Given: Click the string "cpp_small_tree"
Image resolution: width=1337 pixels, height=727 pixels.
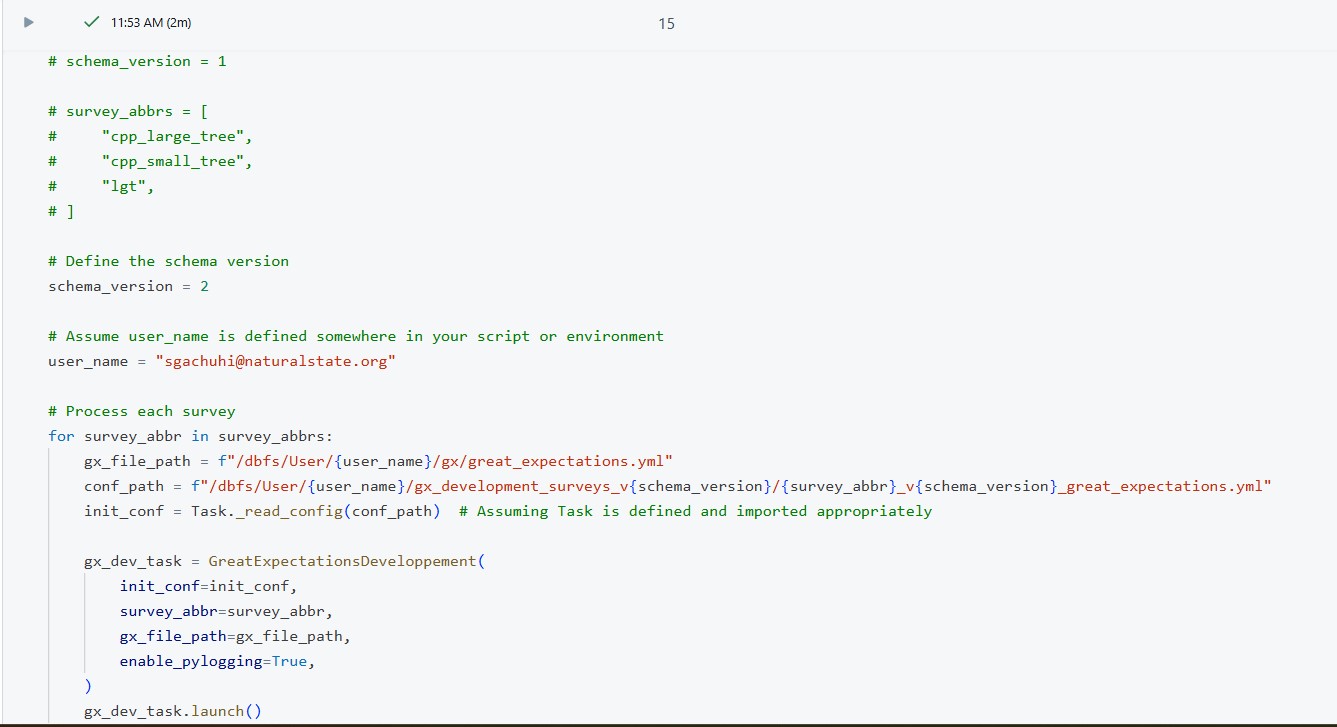Looking at the screenshot, I should 173,161.
